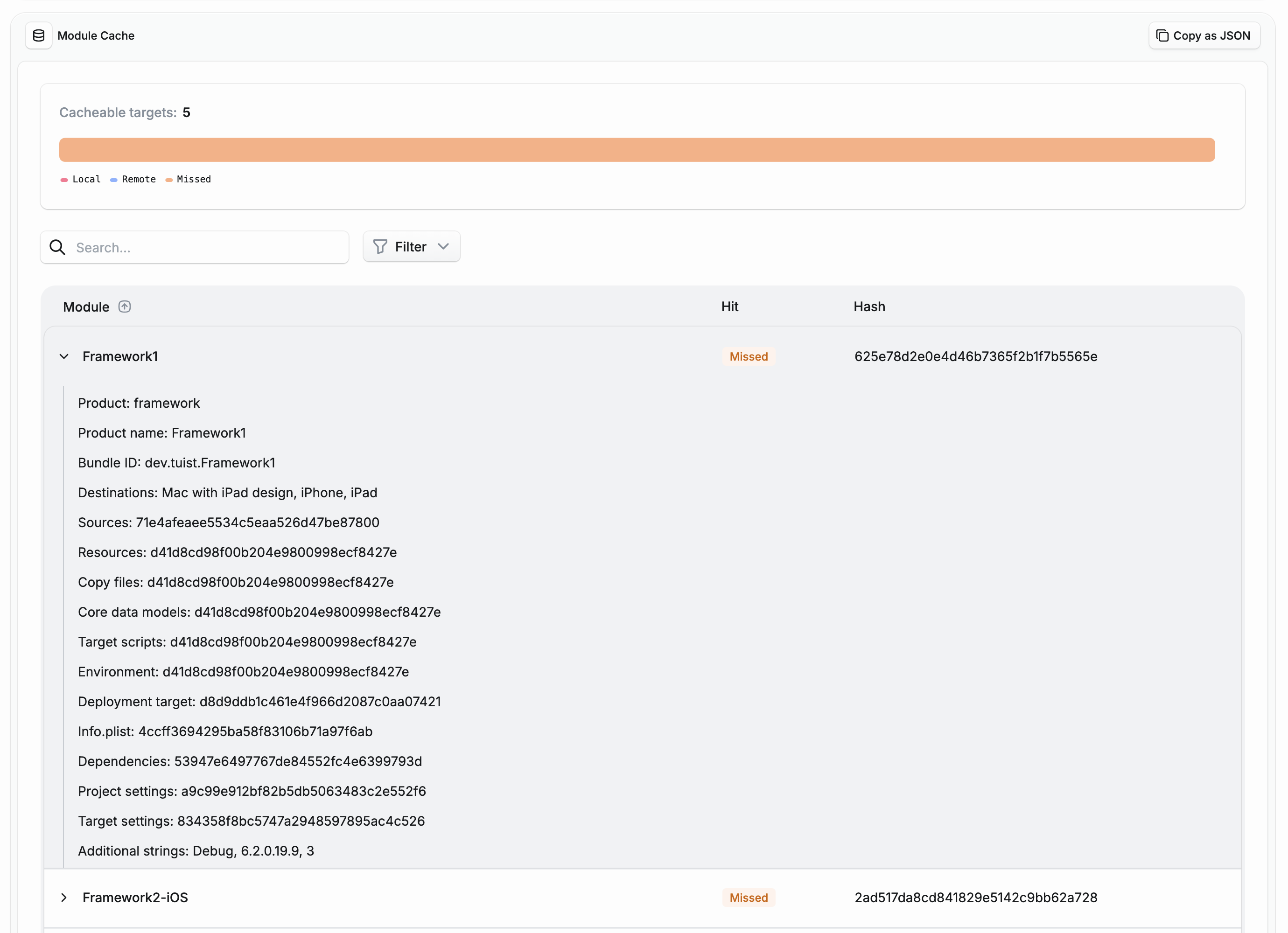
Task: Click the Search input field
Action: click(194, 247)
